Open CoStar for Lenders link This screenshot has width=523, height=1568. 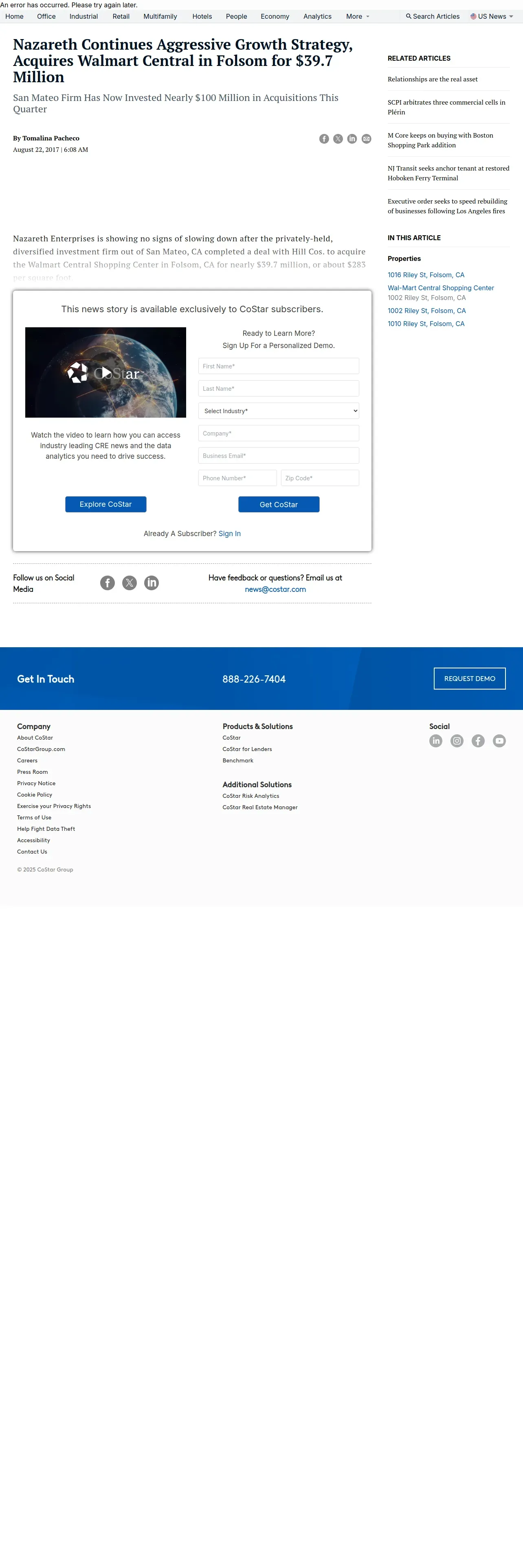point(247,749)
